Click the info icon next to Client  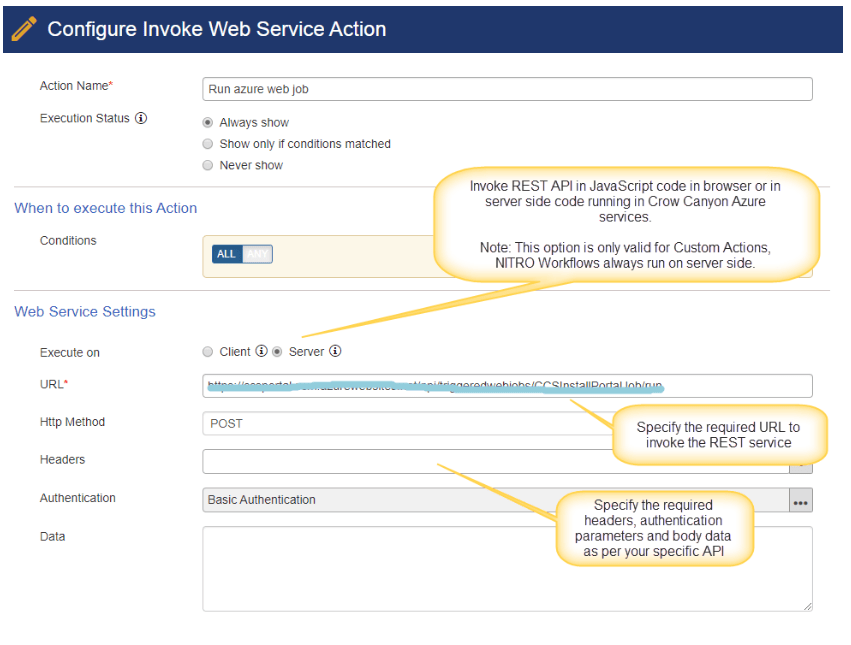pos(261,351)
